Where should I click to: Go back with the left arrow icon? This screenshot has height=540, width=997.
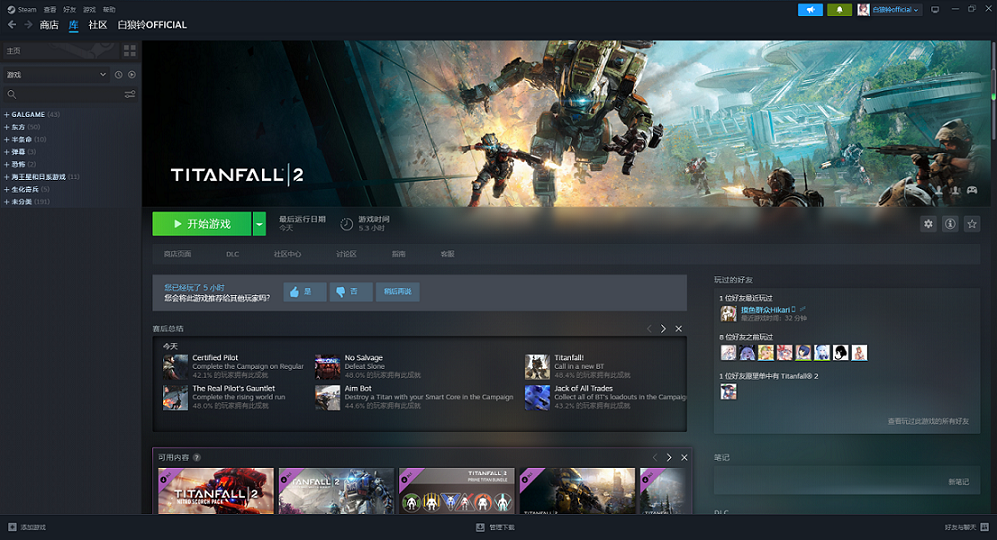pyautogui.click(x=12, y=25)
